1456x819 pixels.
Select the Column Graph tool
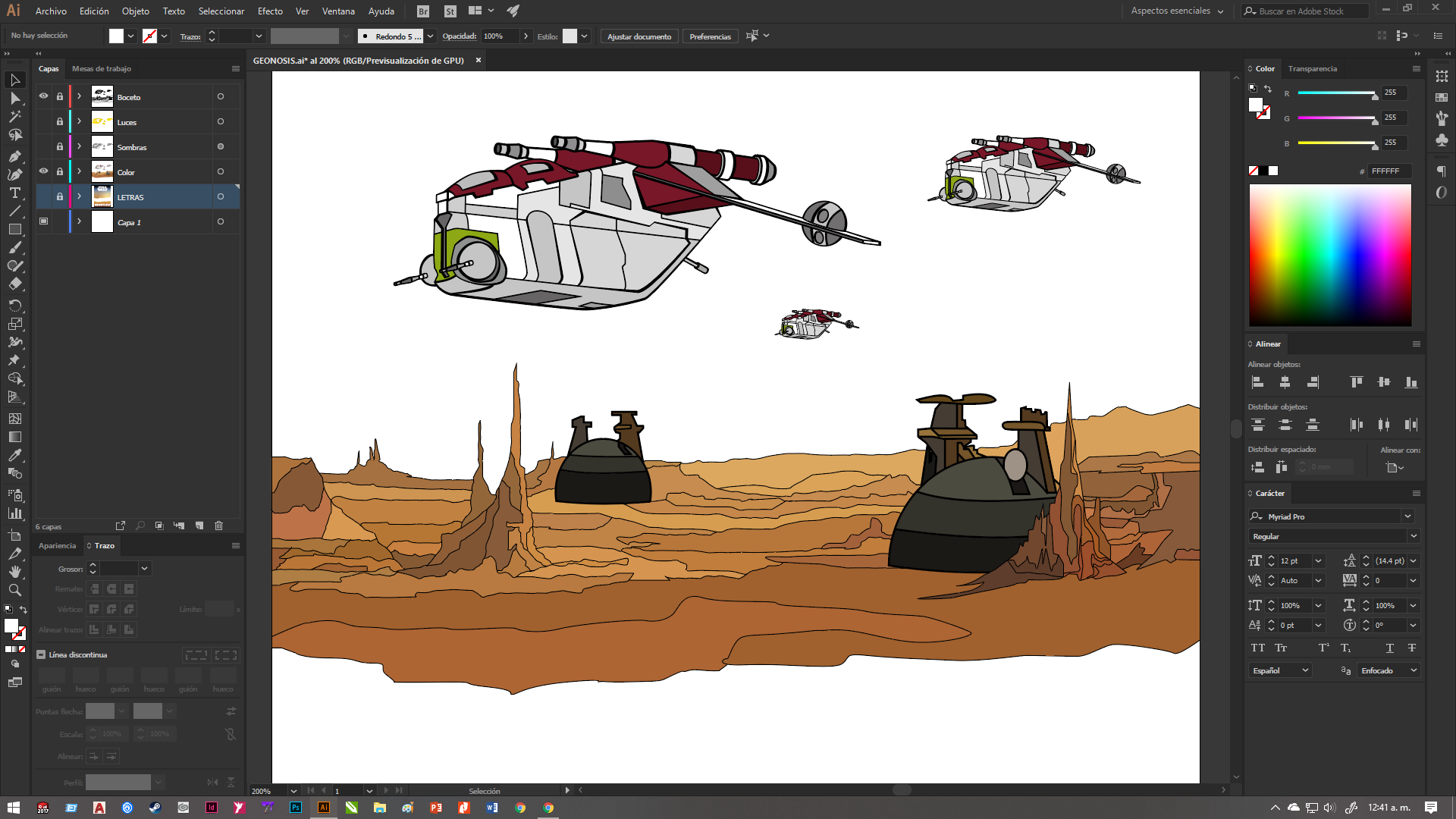14,513
